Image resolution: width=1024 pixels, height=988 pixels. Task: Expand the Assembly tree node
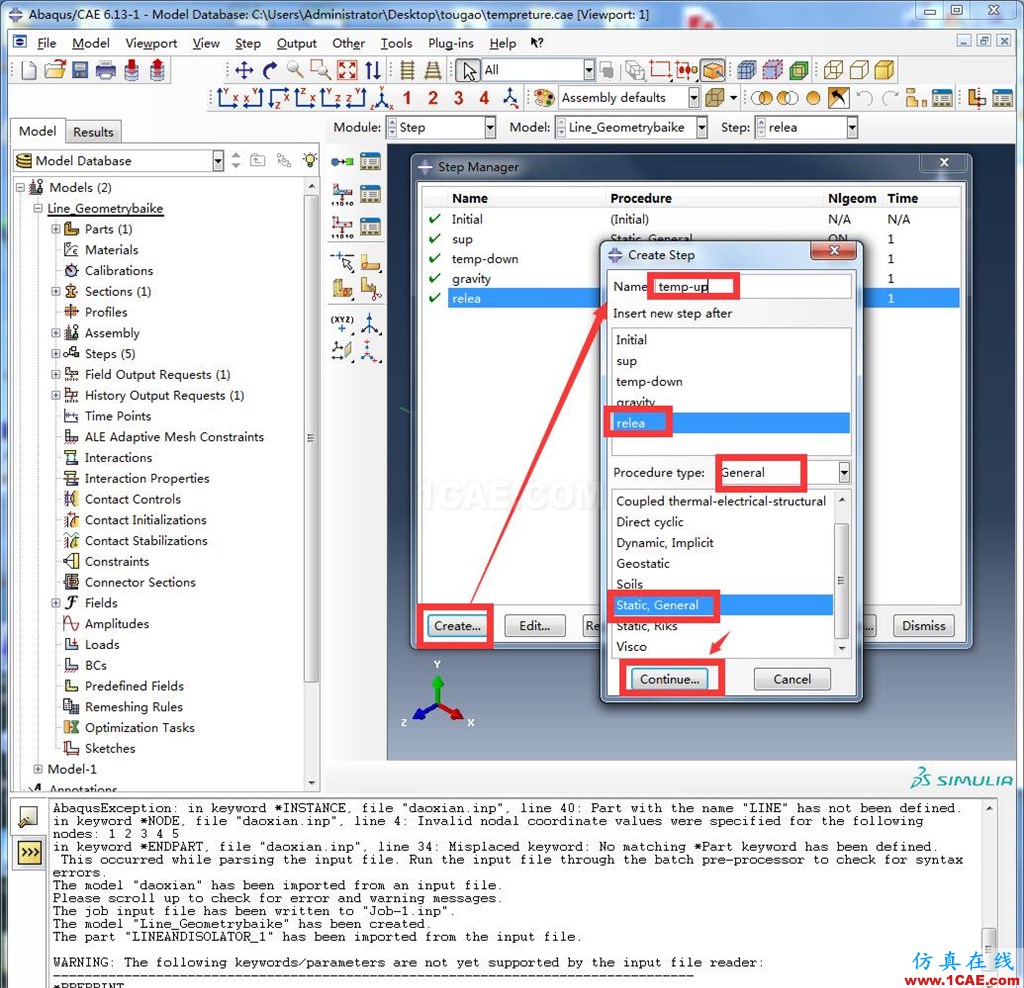[56, 333]
